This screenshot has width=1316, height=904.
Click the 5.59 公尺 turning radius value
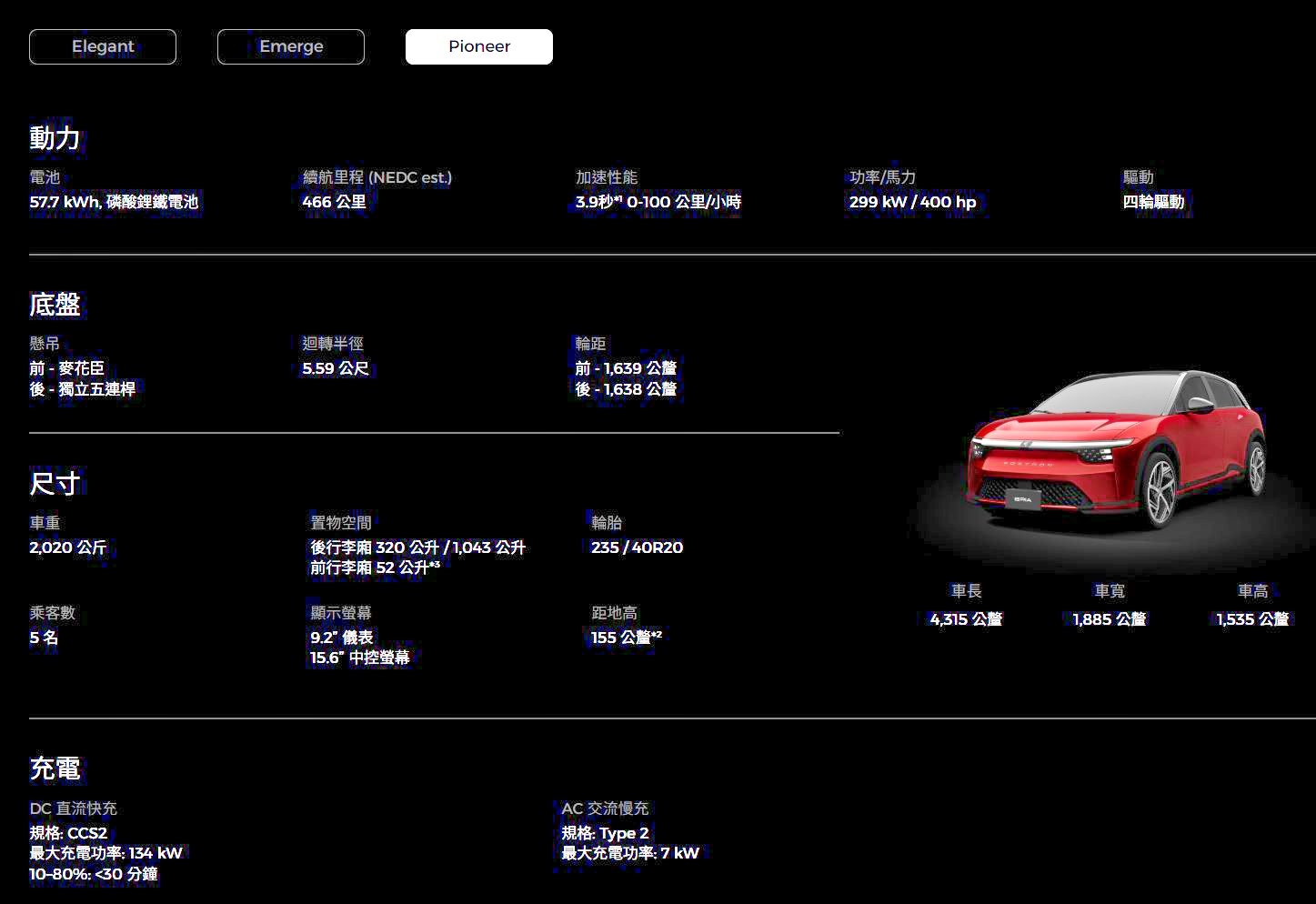click(336, 368)
